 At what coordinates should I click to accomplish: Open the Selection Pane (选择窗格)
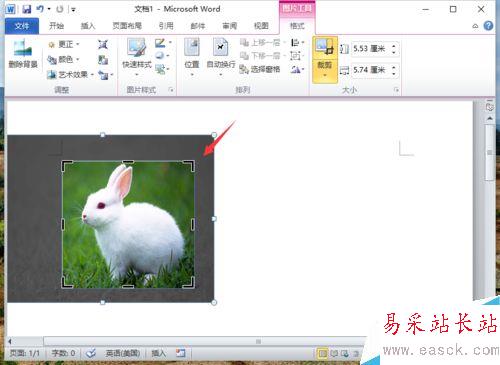pyautogui.click(x=260, y=69)
